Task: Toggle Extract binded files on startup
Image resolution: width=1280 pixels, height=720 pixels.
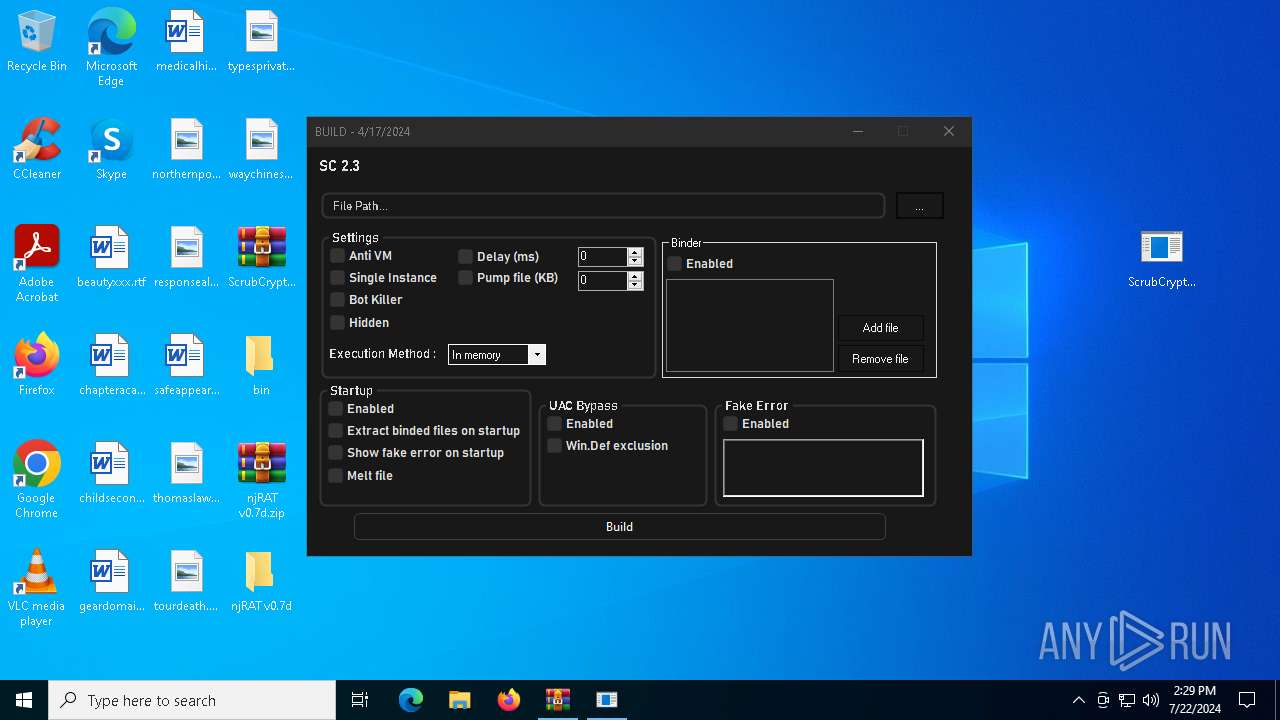Action: (x=336, y=431)
